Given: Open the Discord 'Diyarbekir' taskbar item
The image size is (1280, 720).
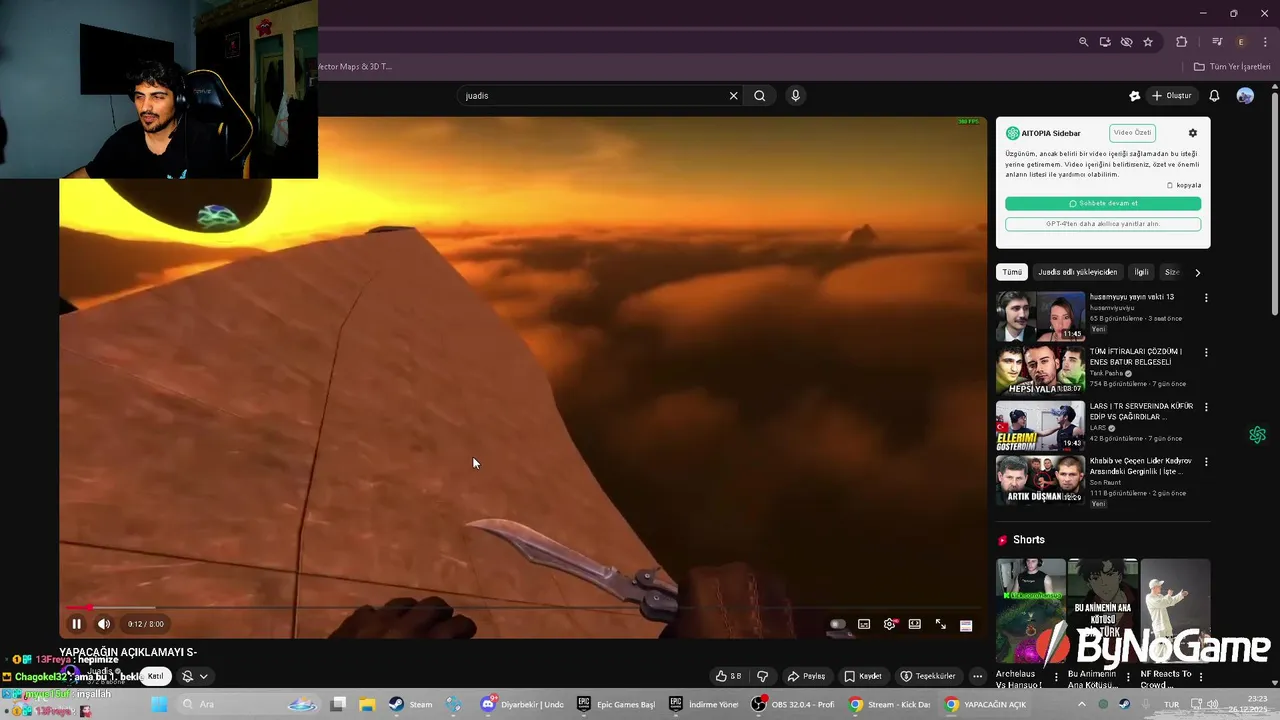Looking at the screenshot, I should (x=522, y=704).
